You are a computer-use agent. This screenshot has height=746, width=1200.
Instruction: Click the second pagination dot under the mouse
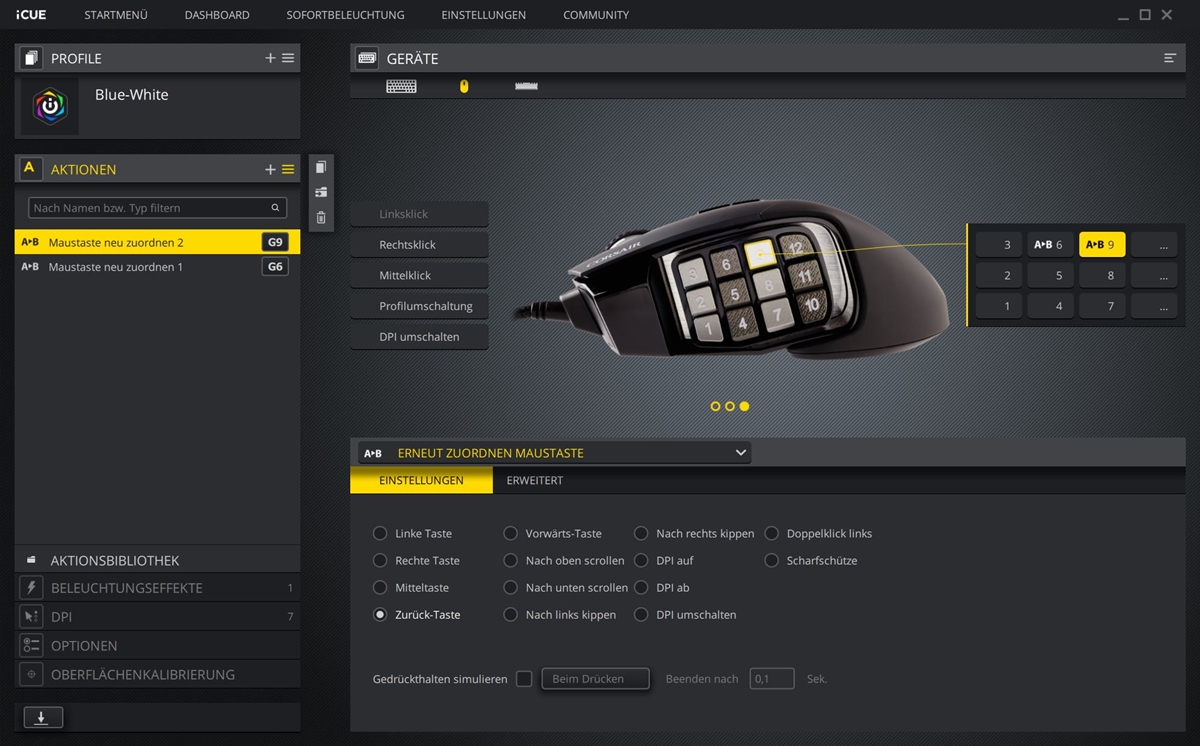click(730, 406)
